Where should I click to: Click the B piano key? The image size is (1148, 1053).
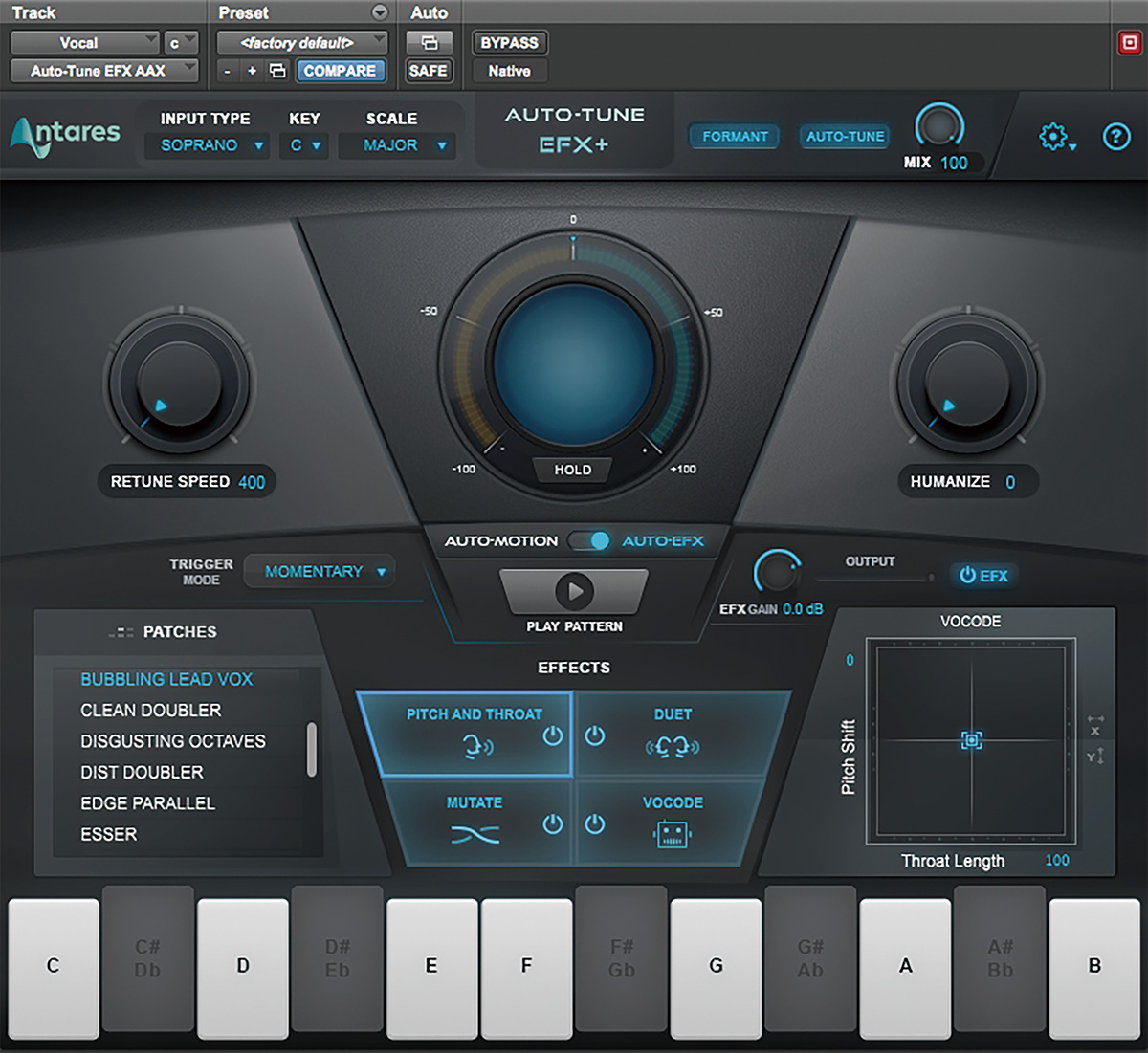tap(1094, 968)
